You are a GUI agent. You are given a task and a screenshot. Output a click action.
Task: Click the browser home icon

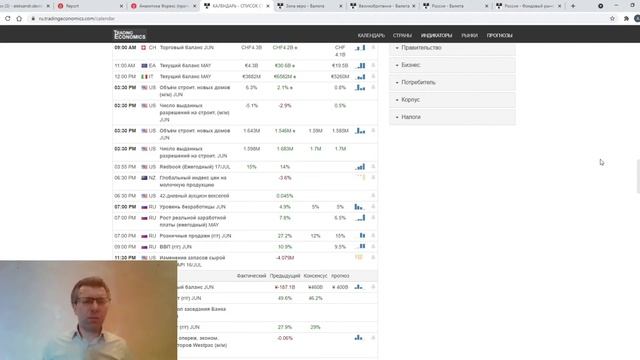tap(19, 18)
